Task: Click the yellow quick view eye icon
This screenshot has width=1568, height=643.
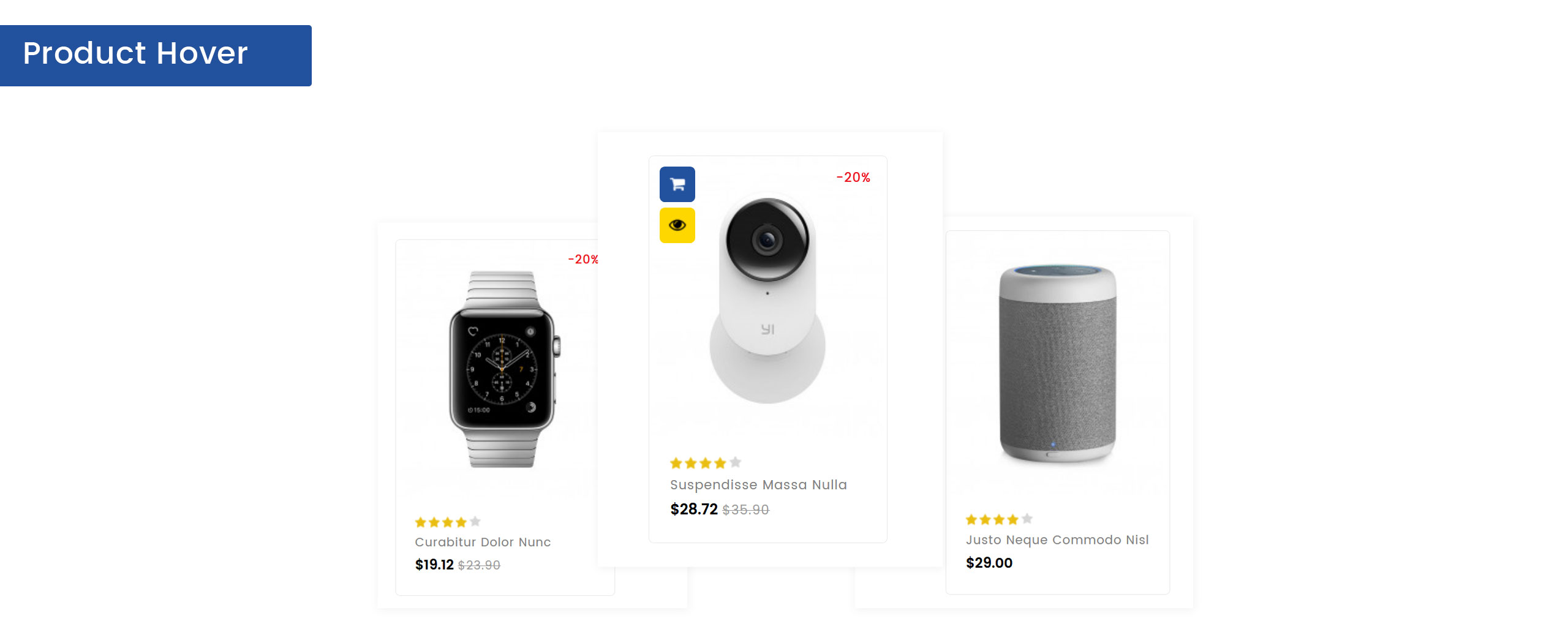Action: click(677, 225)
